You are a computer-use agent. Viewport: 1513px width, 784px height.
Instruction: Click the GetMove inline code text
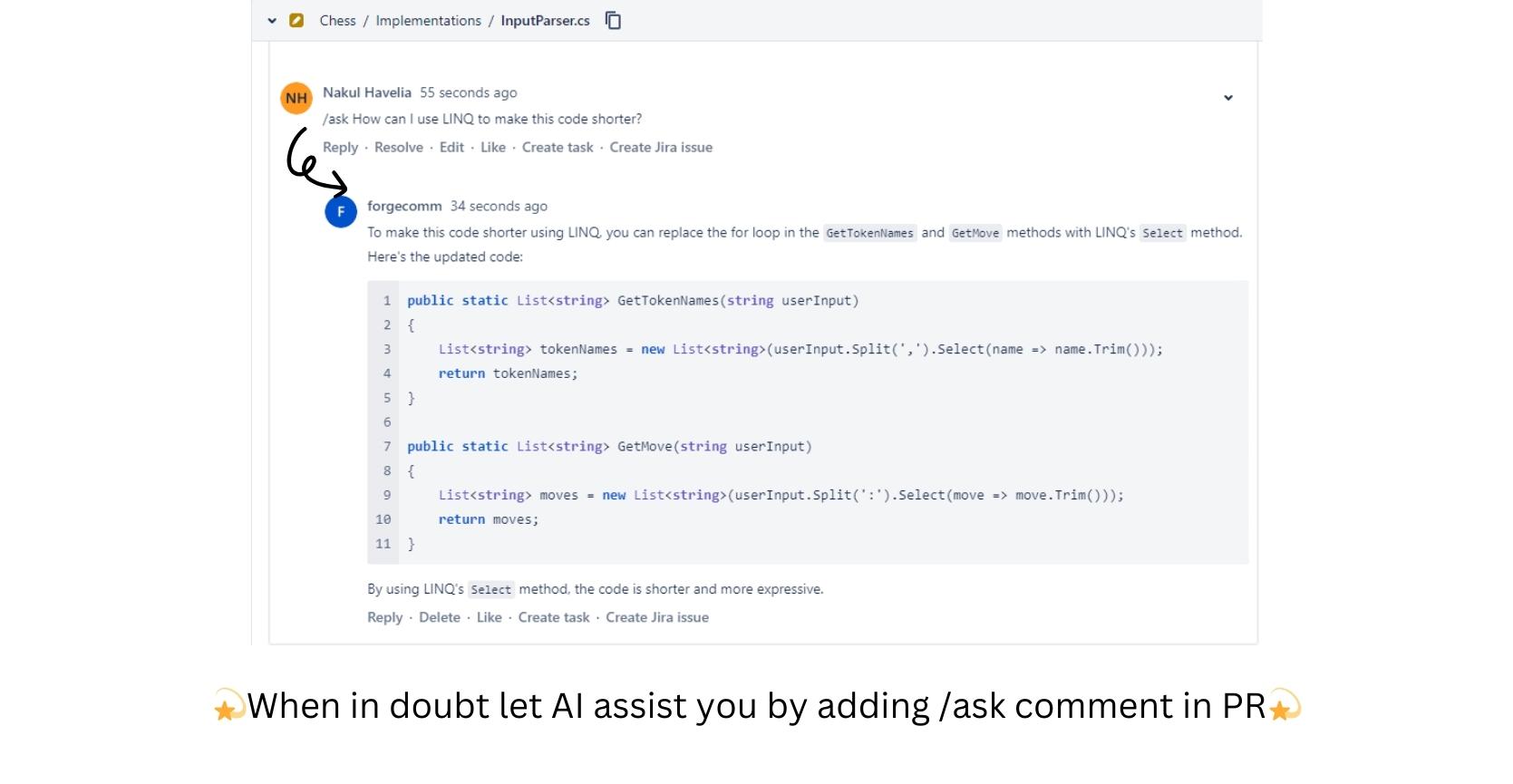(x=975, y=233)
